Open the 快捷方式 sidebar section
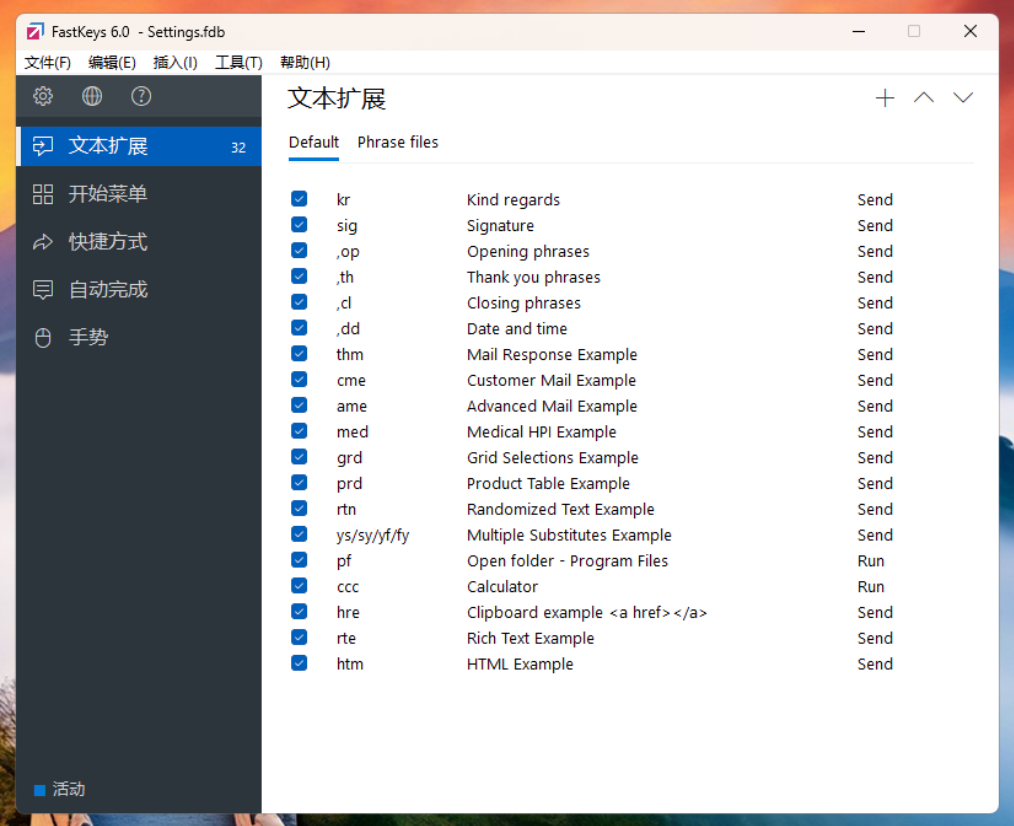 click(139, 242)
